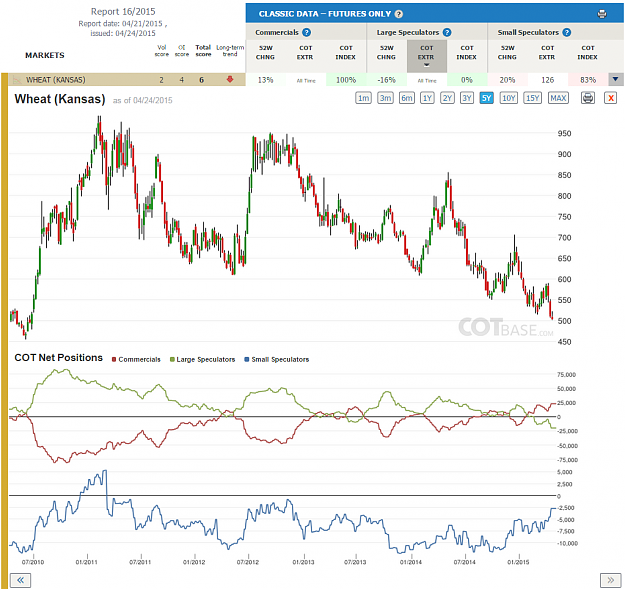Screen dimensions: 625x589
Task: Click help icon beside Classic Data Futures Only
Action: 399,14
